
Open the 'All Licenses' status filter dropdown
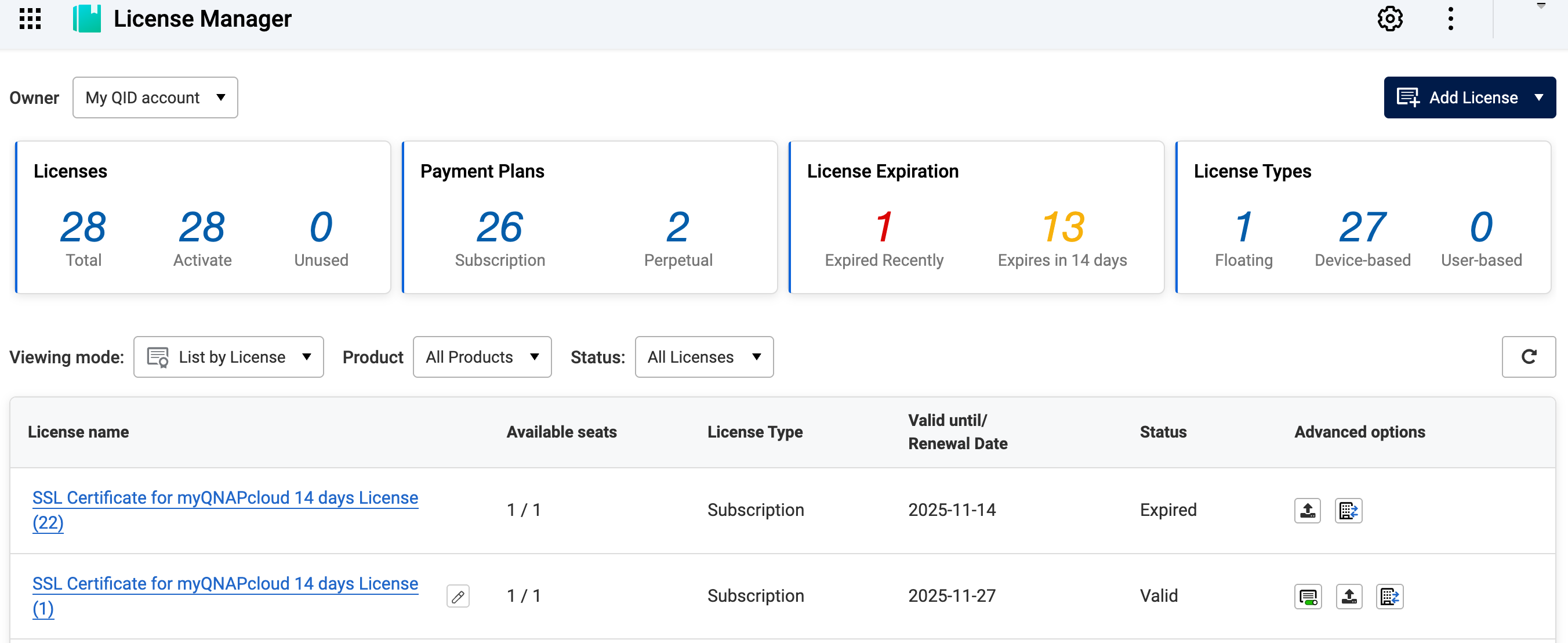703,357
